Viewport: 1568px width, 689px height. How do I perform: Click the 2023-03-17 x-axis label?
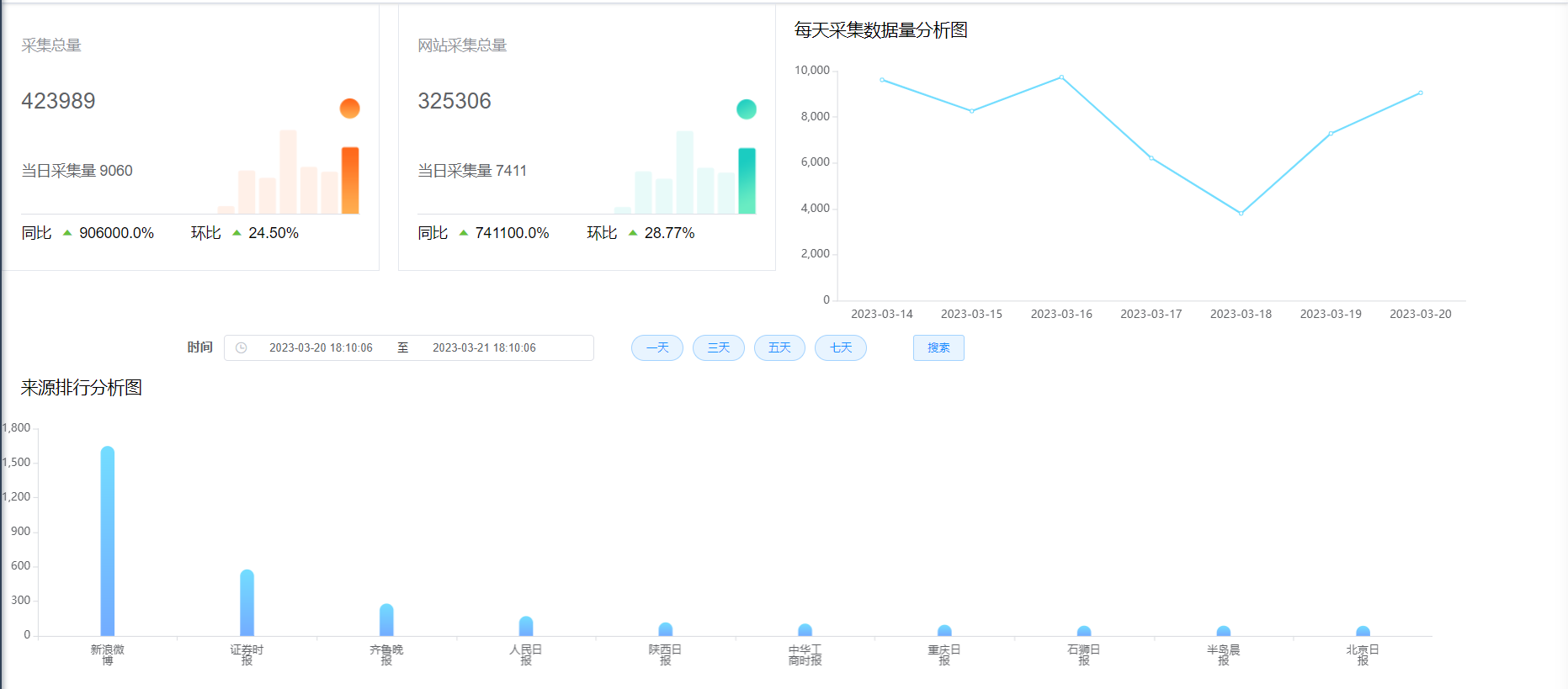tap(1151, 314)
